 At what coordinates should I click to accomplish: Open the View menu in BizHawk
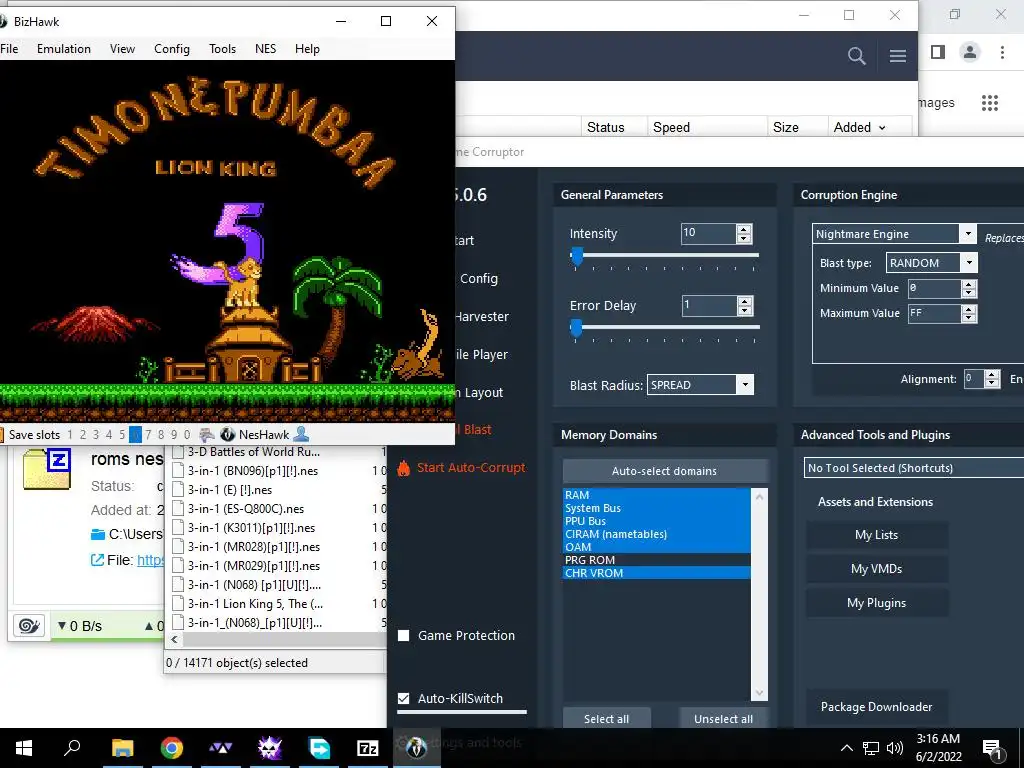(x=122, y=49)
